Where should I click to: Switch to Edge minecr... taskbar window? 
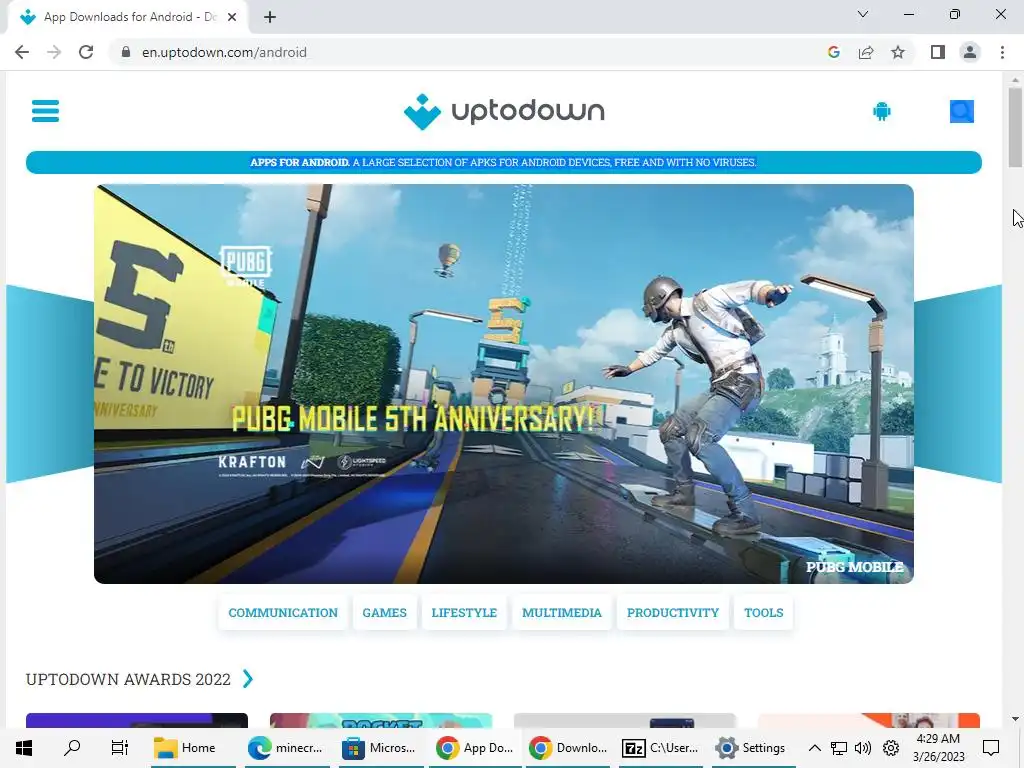click(287, 748)
